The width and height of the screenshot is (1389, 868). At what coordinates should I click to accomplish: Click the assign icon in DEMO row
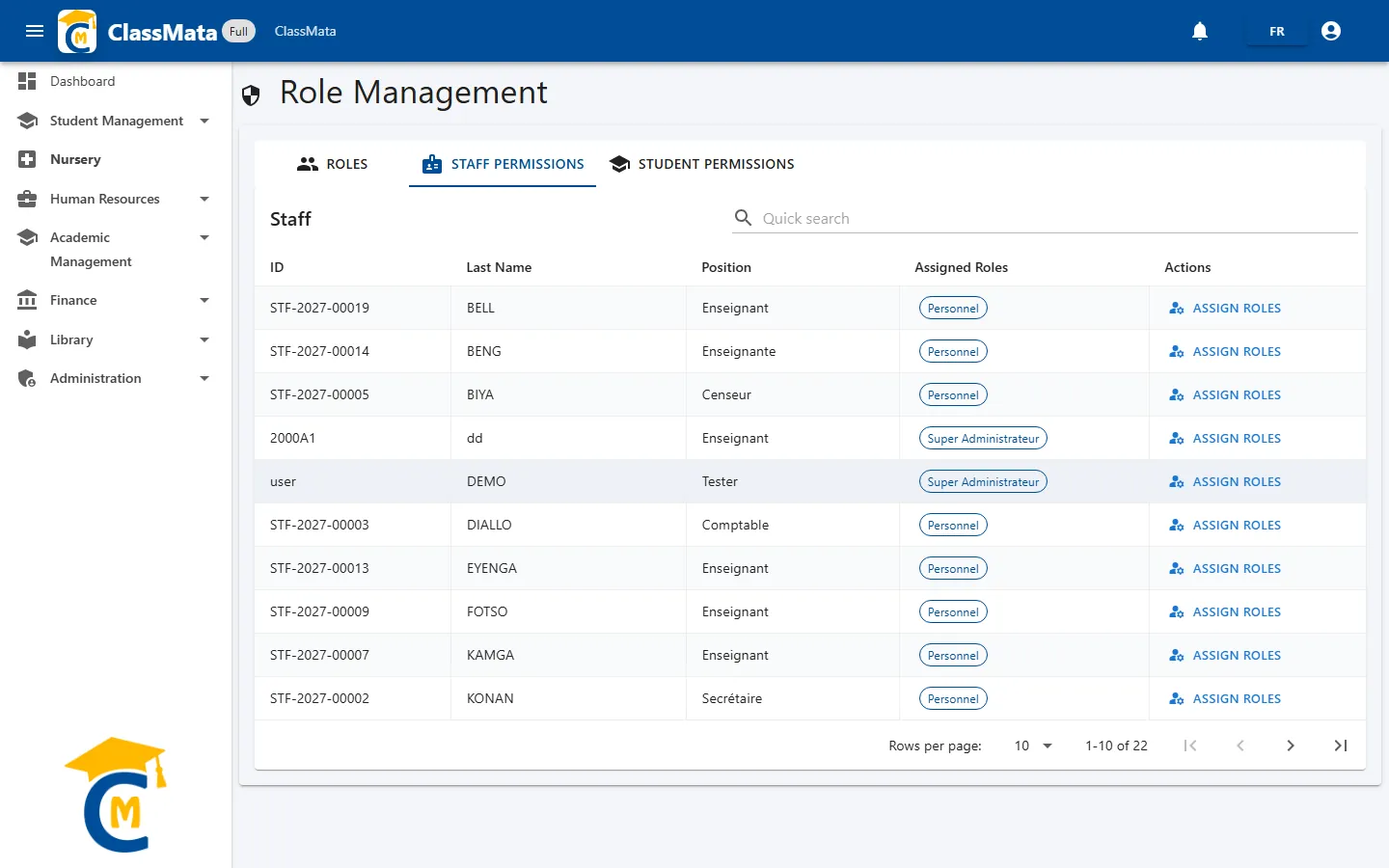1177,481
